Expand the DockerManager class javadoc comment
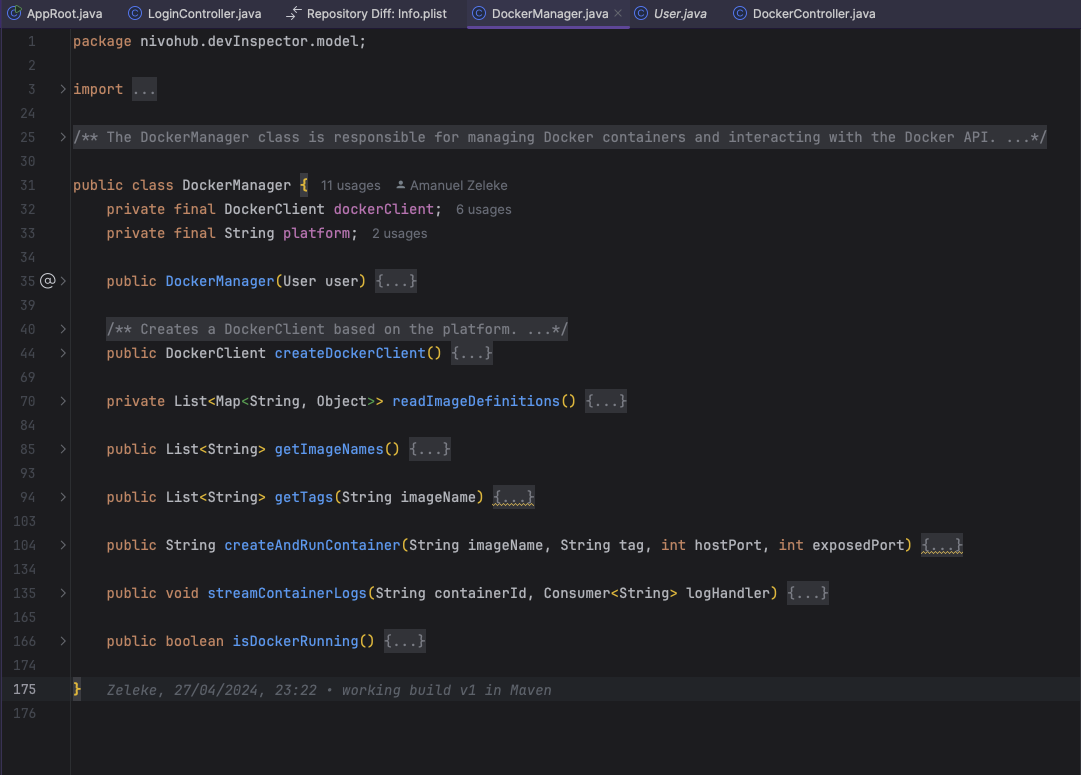 coord(62,136)
